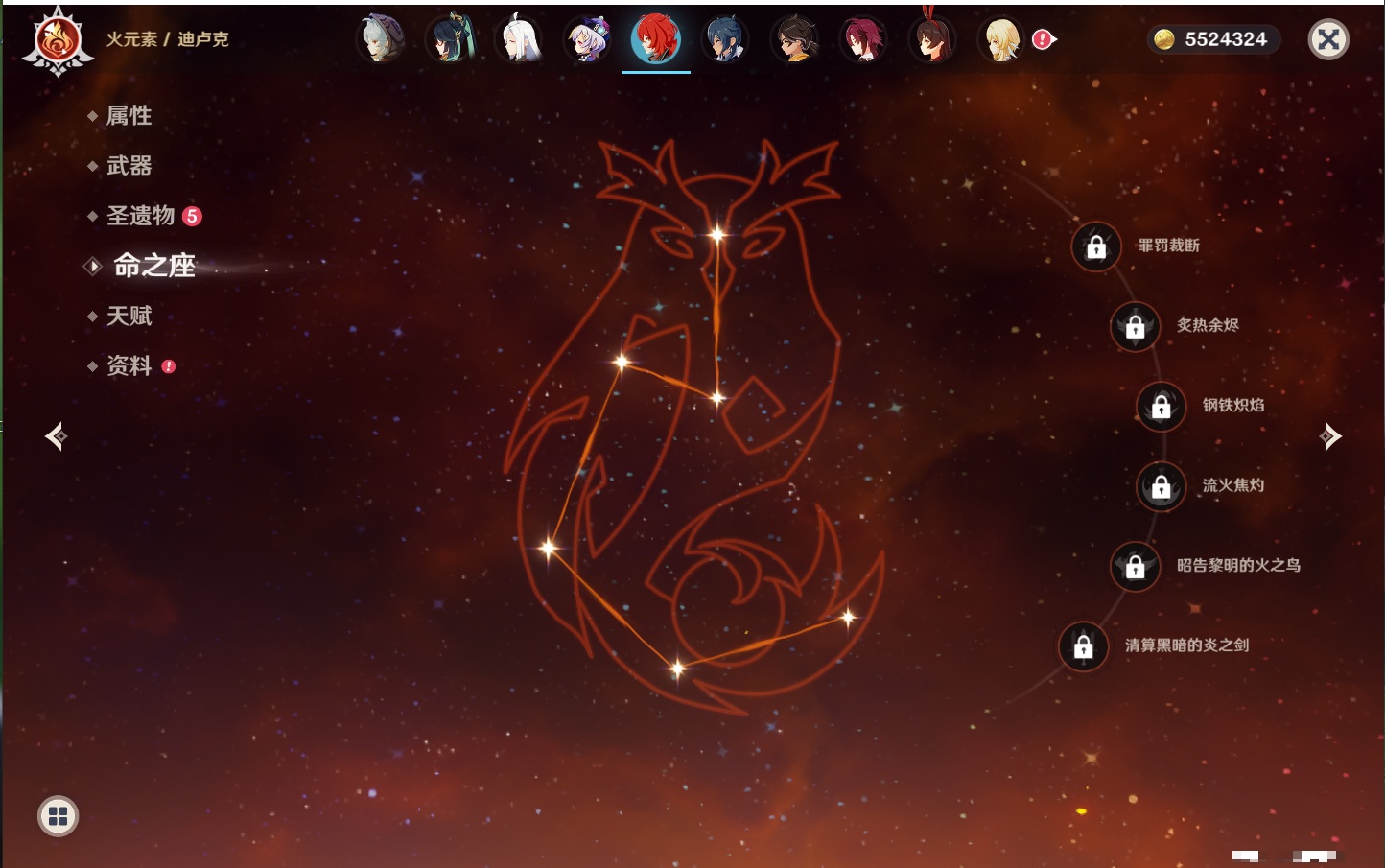Open the locked 昭告黎明的火之鸟 constellation node
Screen dimensions: 1385x868
pyautogui.click(x=1135, y=566)
